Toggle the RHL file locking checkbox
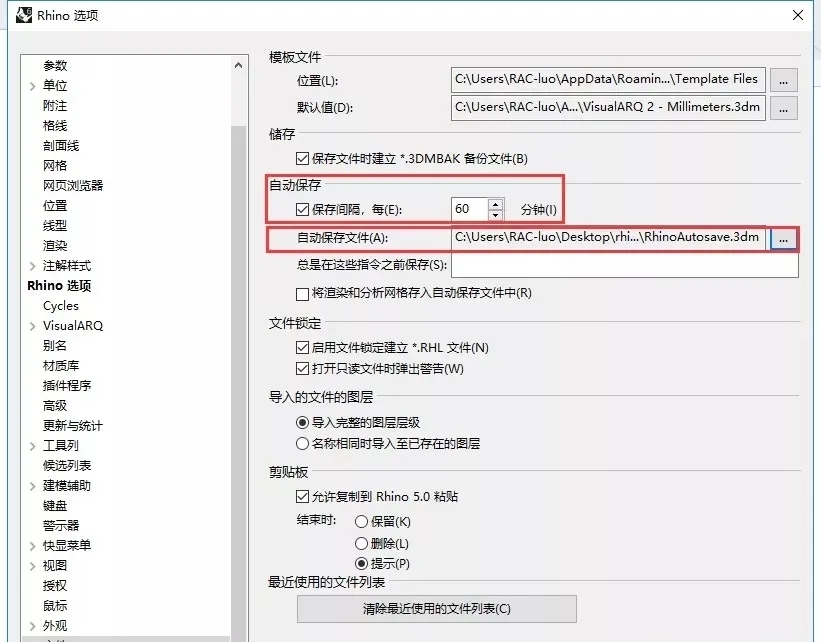The image size is (821, 642). [303, 348]
